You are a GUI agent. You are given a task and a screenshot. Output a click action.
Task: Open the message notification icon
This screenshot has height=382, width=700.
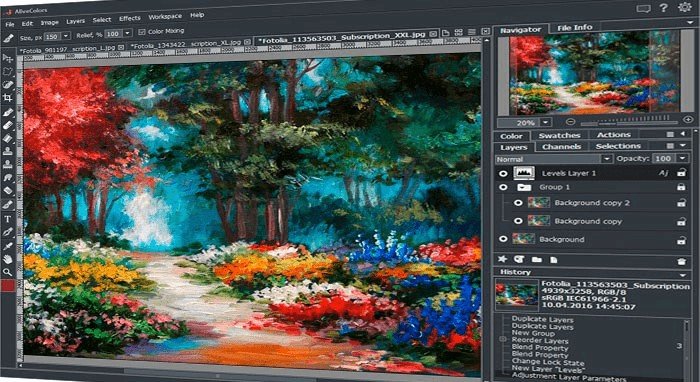coord(643,8)
